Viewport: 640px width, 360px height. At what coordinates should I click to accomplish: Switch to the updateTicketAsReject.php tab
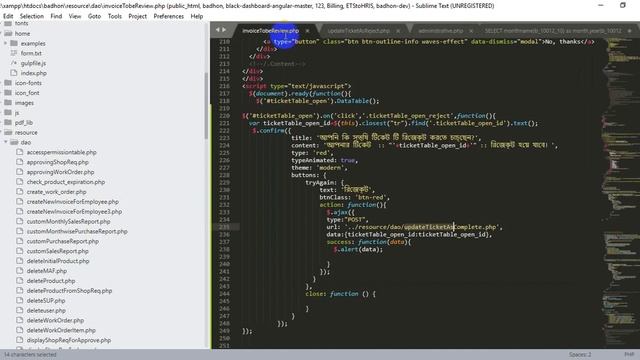(x=358, y=31)
